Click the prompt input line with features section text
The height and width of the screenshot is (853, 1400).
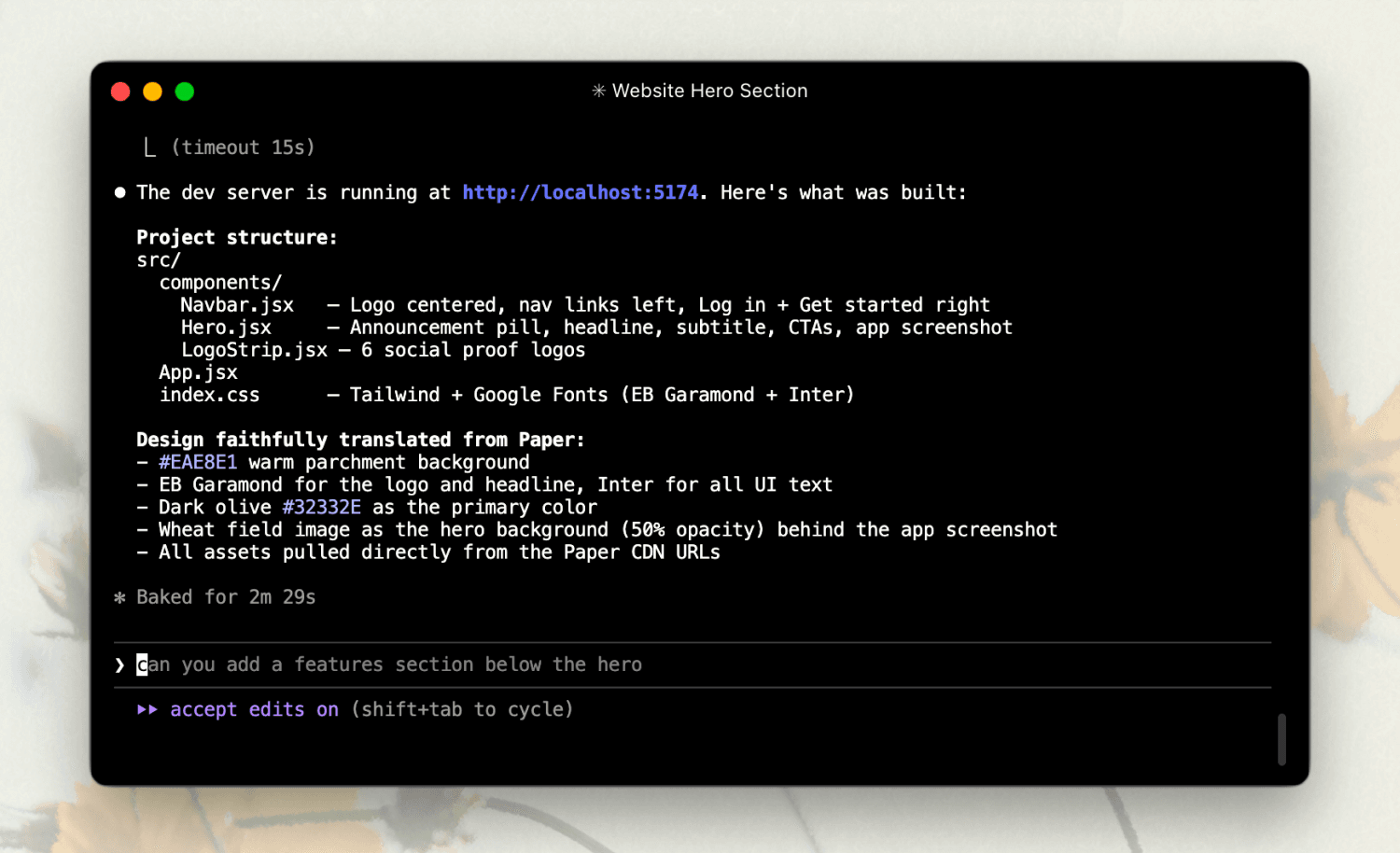pyautogui.click(x=693, y=664)
